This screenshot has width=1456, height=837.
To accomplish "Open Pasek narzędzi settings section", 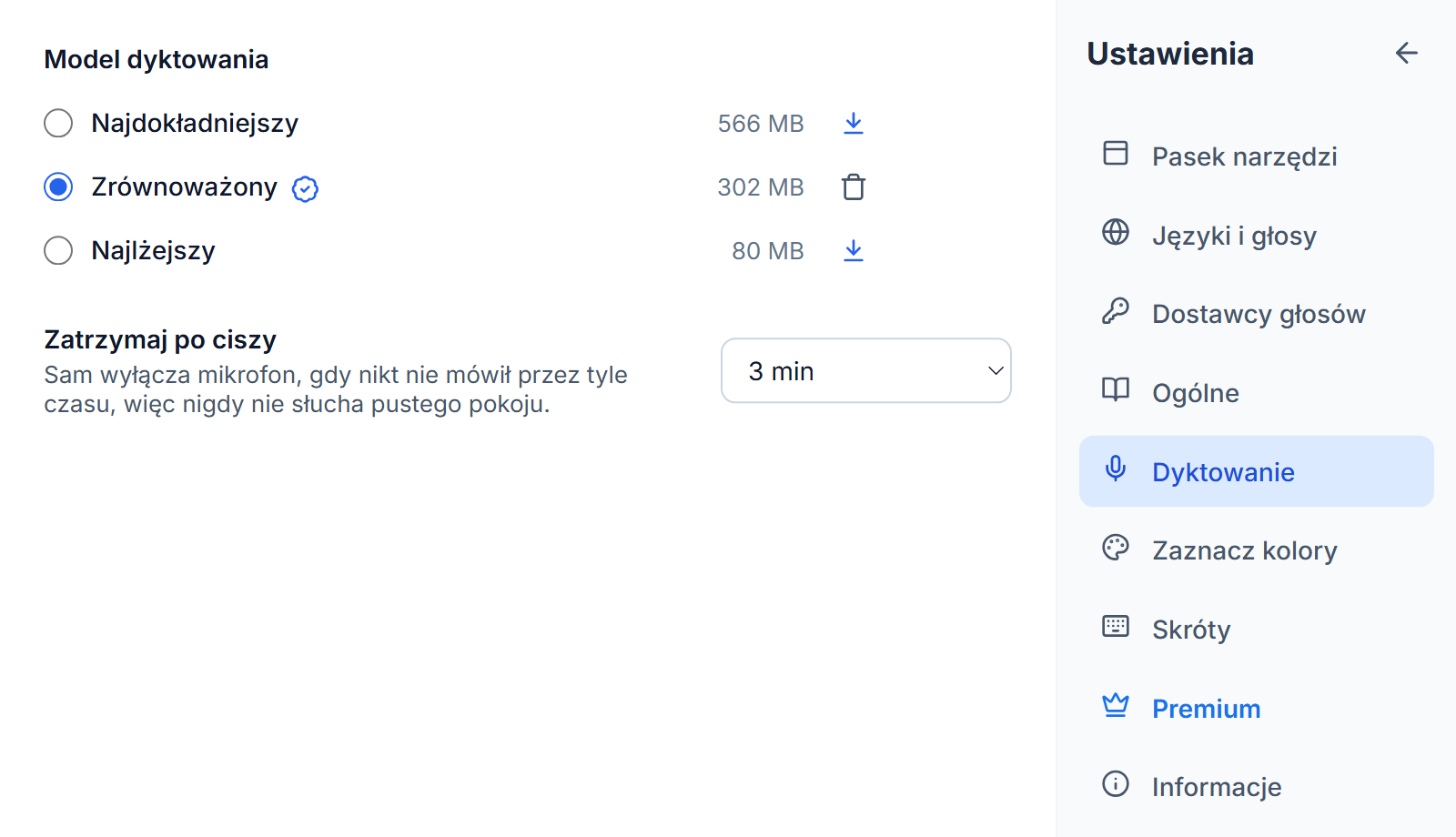I will 1257,156.
